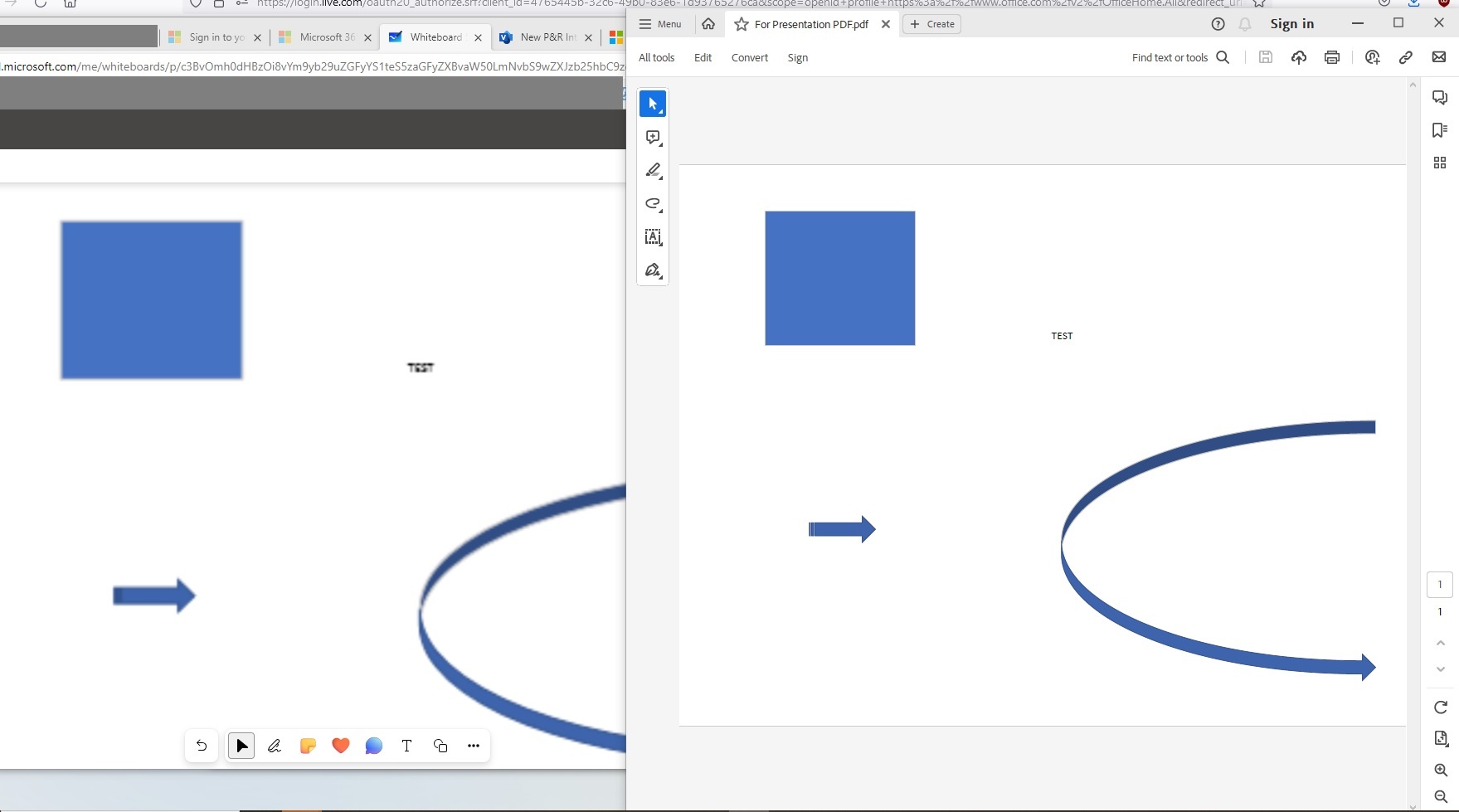
Task: Select the Text tool in Whiteboard
Action: (407, 746)
